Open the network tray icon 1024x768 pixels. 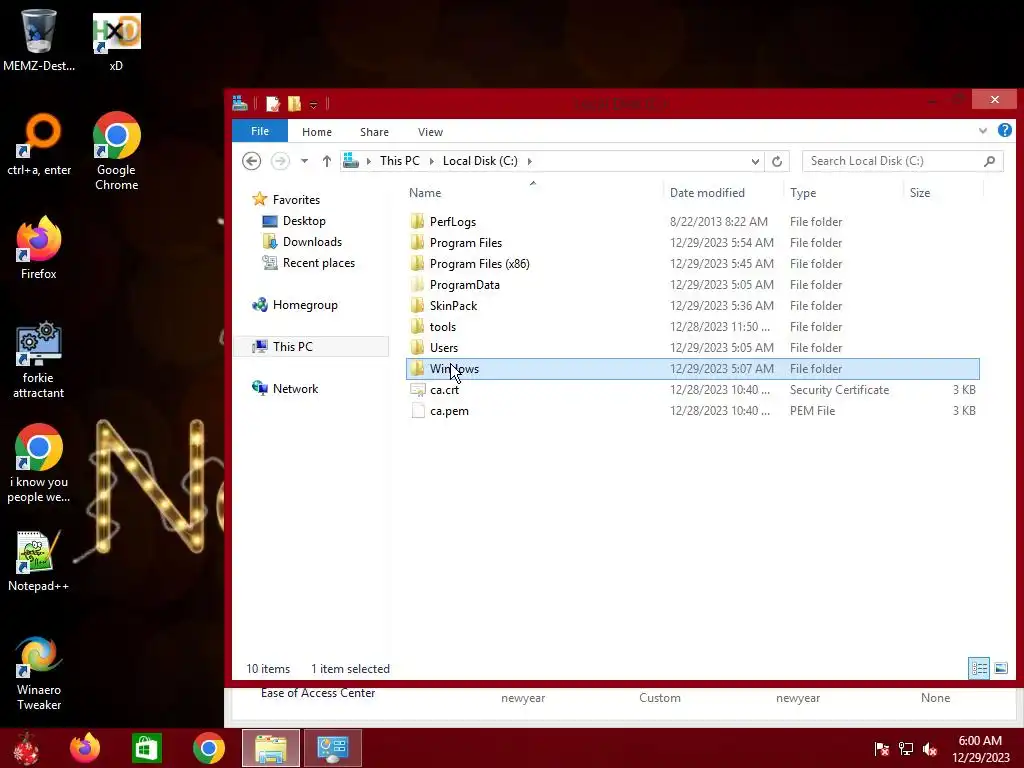point(906,748)
